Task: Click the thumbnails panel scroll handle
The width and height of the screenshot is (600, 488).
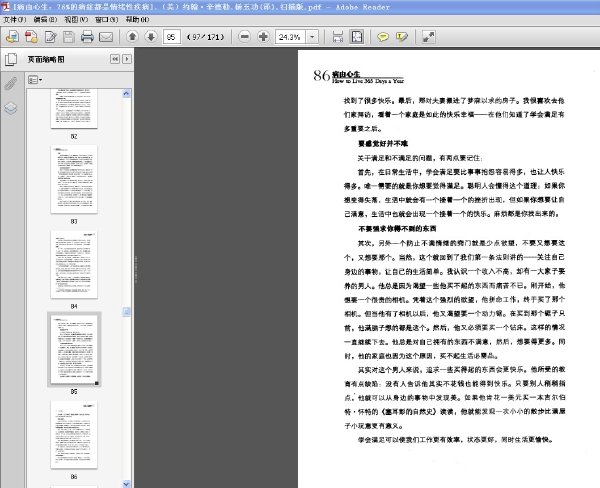Action: pyautogui.click(x=126, y=312)
